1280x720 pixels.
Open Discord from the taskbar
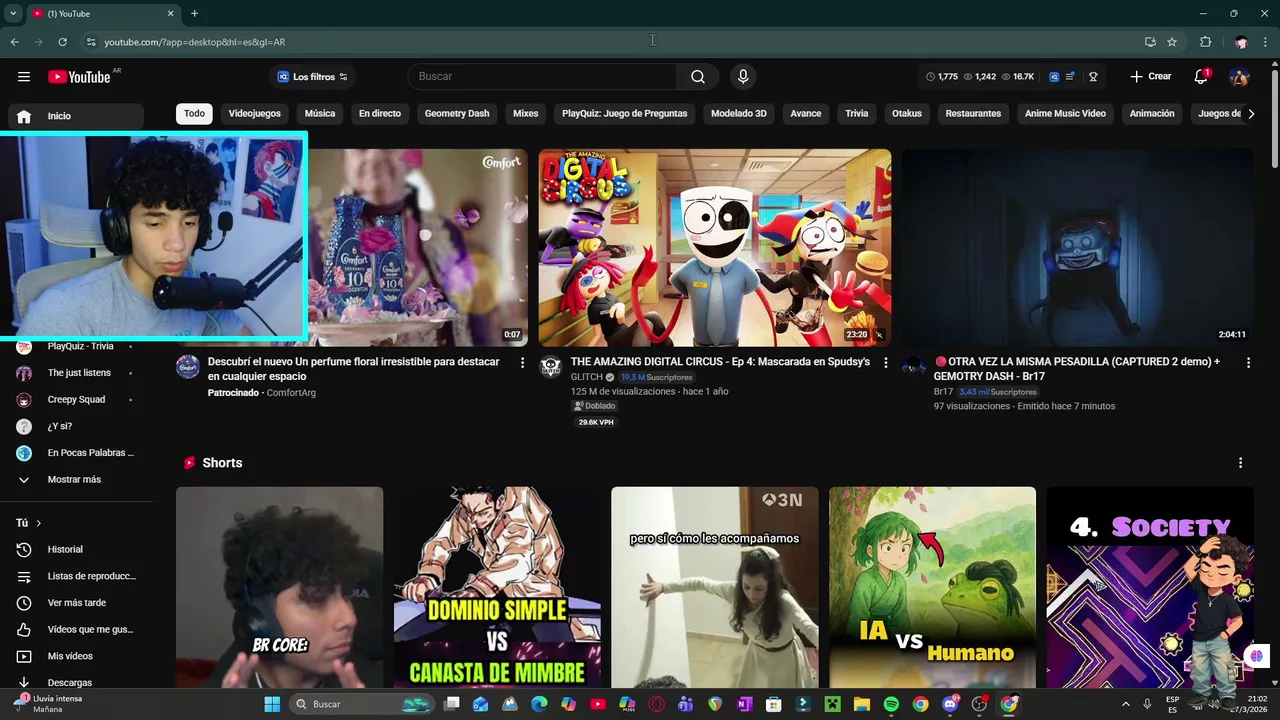pos(950,704)
